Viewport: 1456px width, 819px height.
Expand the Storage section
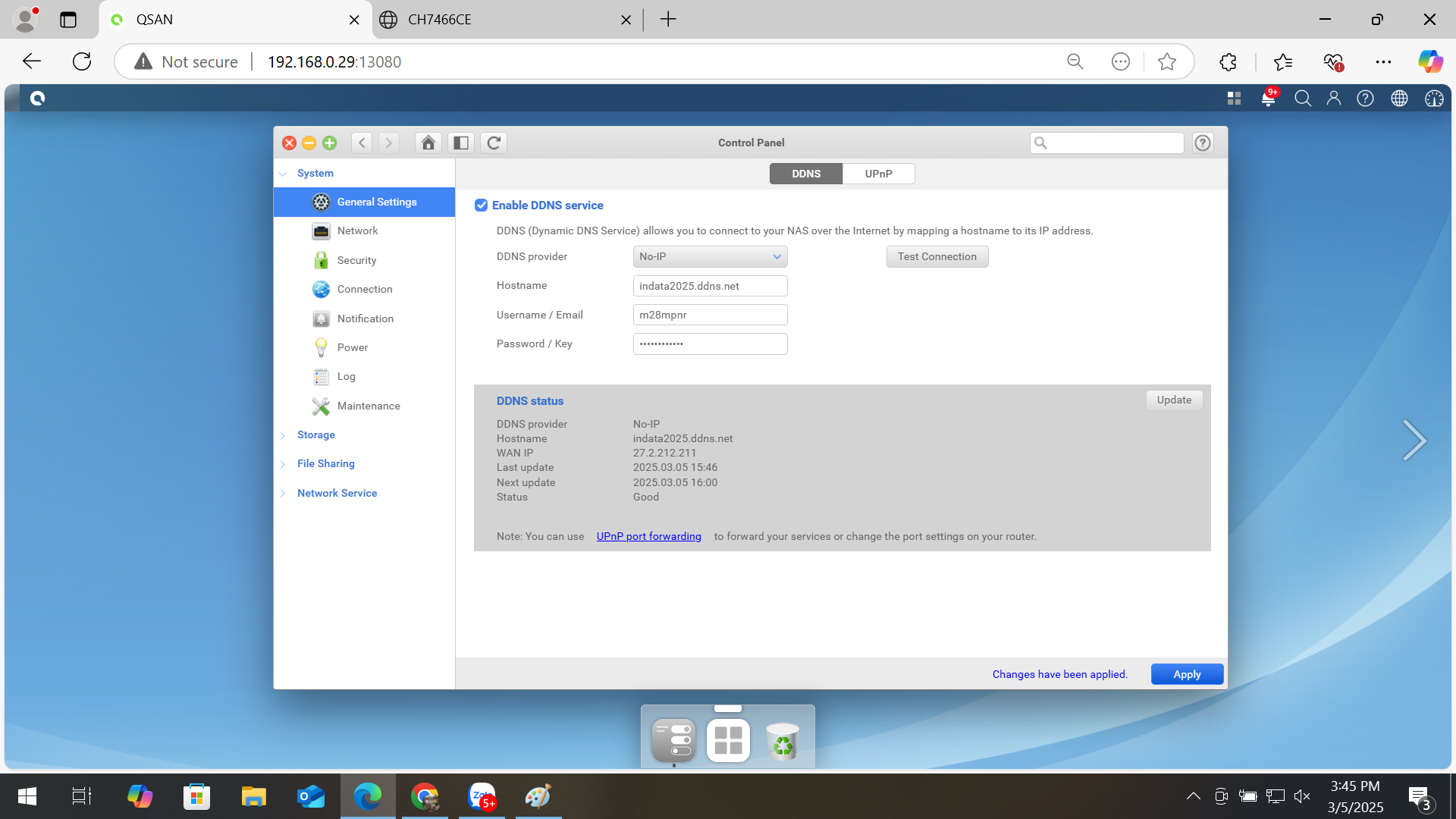(x=315, y=435)
